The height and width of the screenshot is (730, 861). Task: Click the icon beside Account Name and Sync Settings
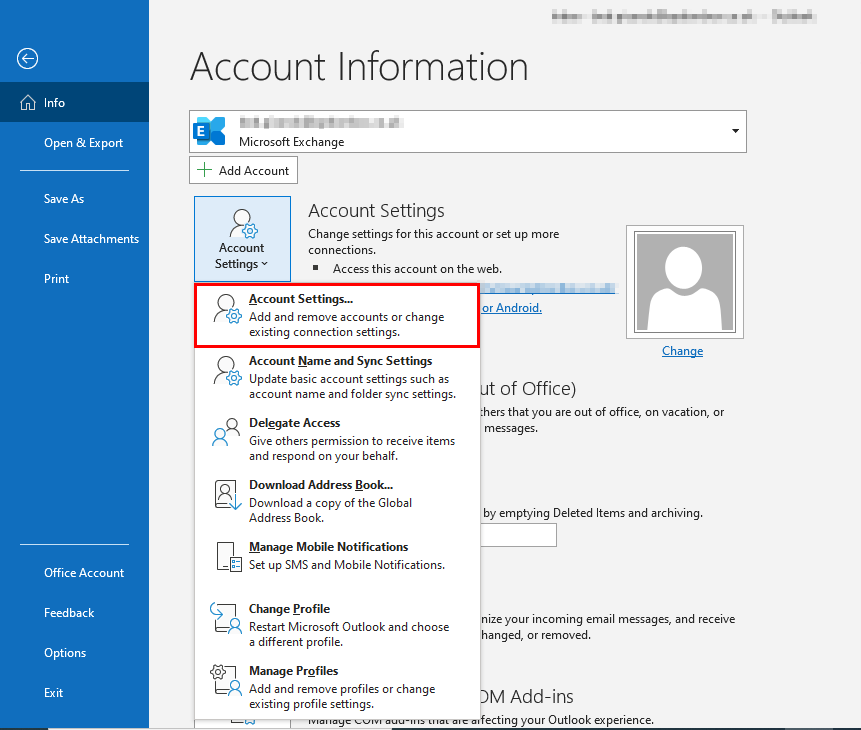click(227, 371)
